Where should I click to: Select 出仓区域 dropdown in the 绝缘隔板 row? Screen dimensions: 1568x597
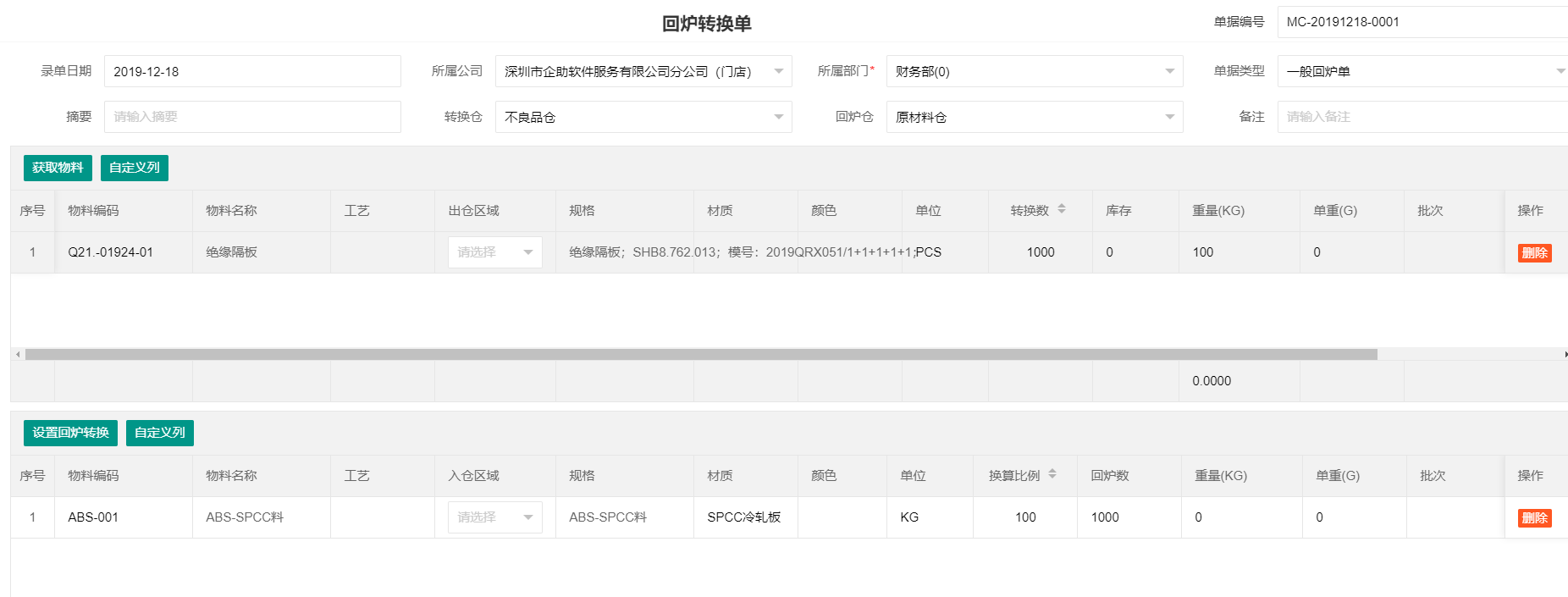[x=494, y=252]
